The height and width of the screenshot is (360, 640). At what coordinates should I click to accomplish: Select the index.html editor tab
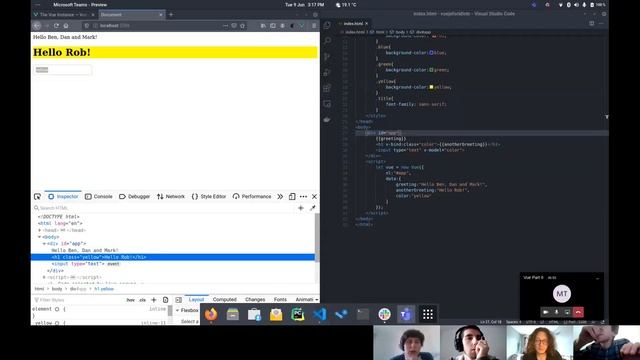point(353,24)
